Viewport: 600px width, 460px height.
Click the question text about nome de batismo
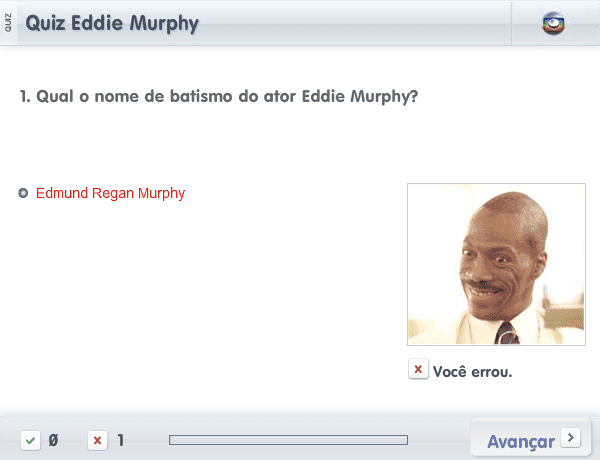coord(219,96)
